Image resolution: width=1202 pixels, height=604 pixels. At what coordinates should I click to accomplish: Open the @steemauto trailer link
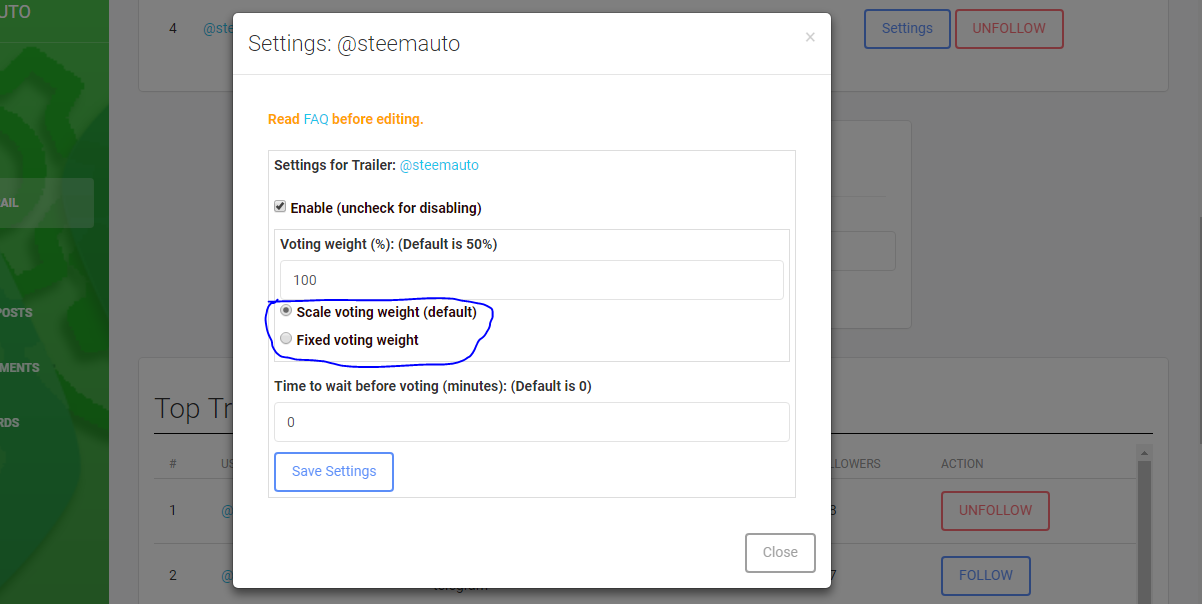(x=439, y=165)
